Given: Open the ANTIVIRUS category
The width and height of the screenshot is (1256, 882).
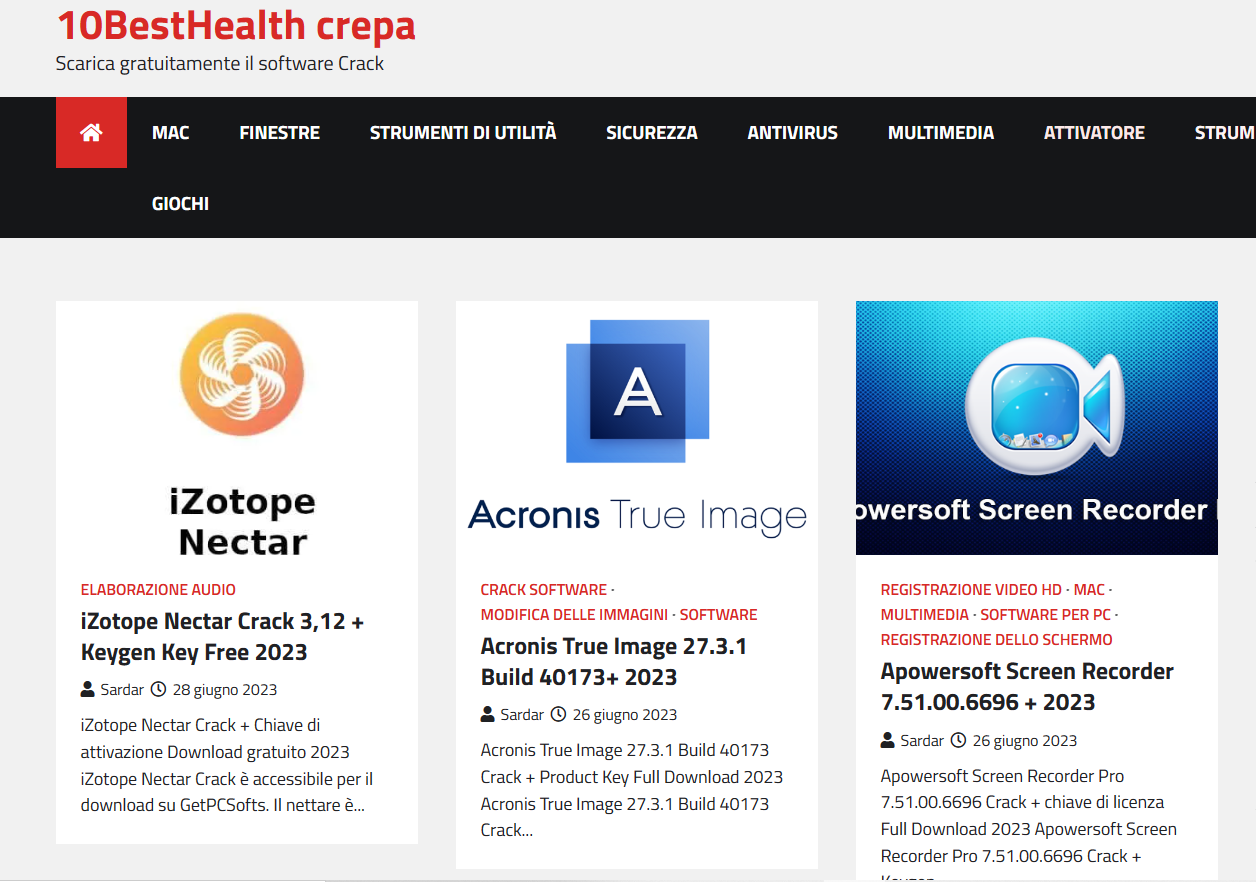Looking at the screenshot, I should point(793,133).
